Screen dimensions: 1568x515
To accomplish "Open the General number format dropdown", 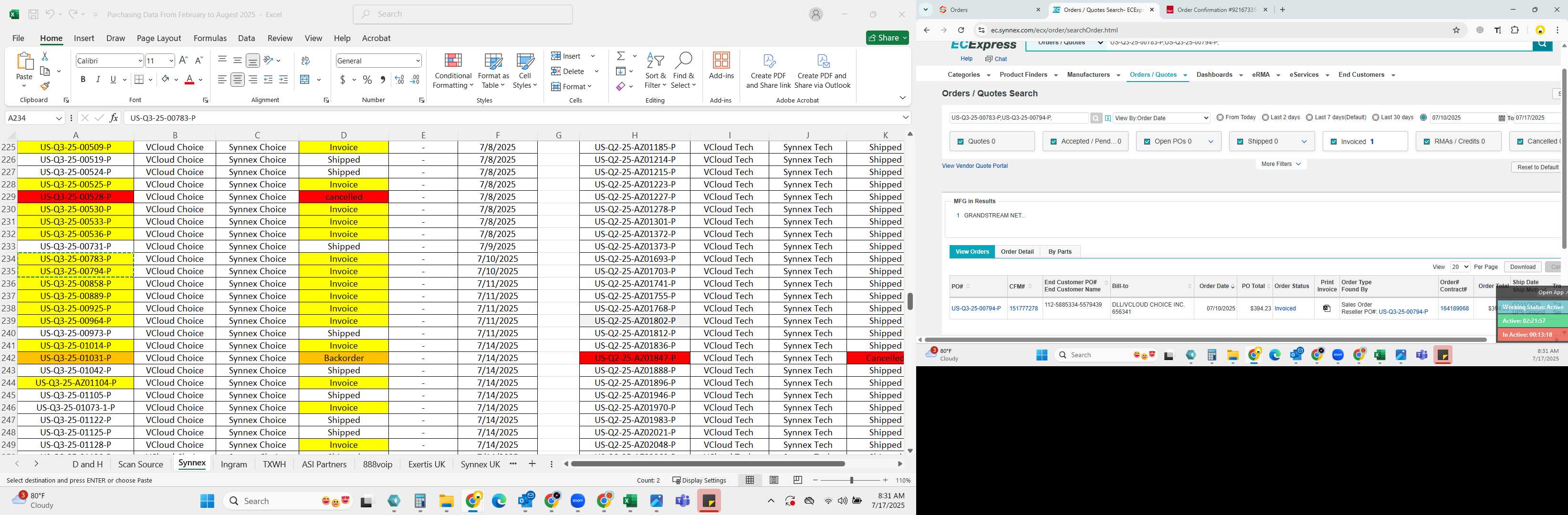I will (x=418, y=60).
